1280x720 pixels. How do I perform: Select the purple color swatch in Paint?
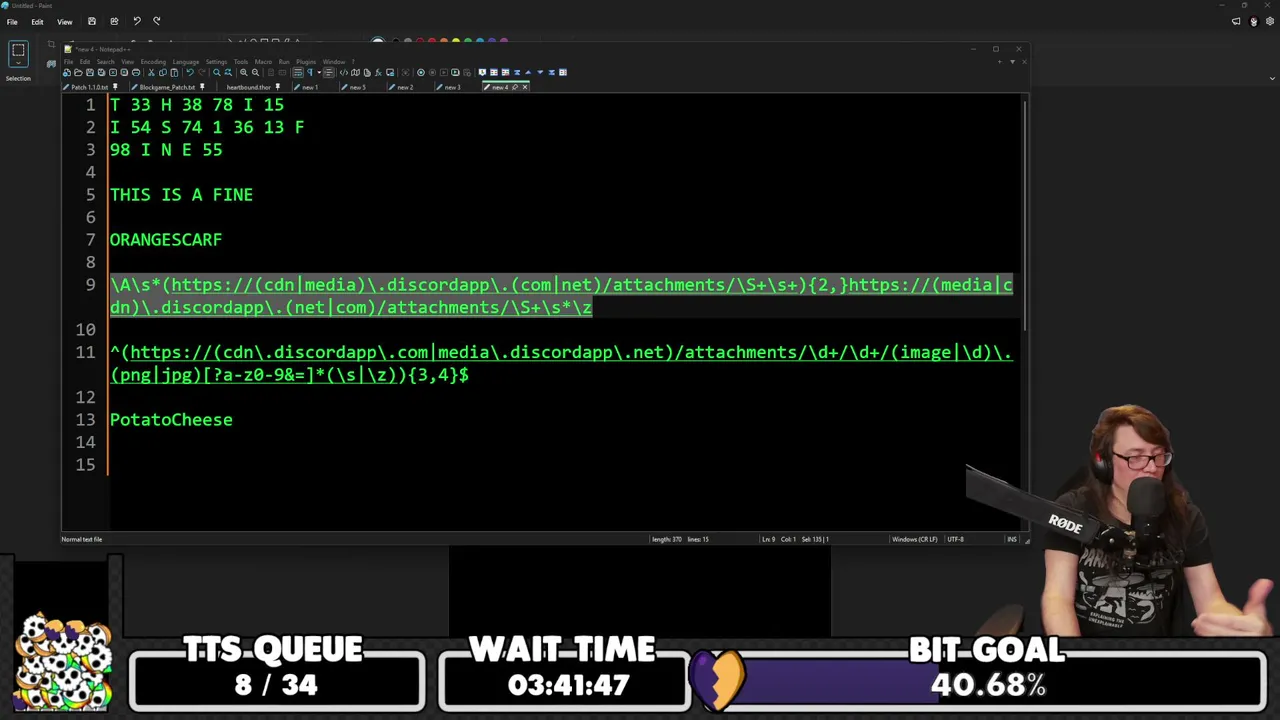[504, 42]
